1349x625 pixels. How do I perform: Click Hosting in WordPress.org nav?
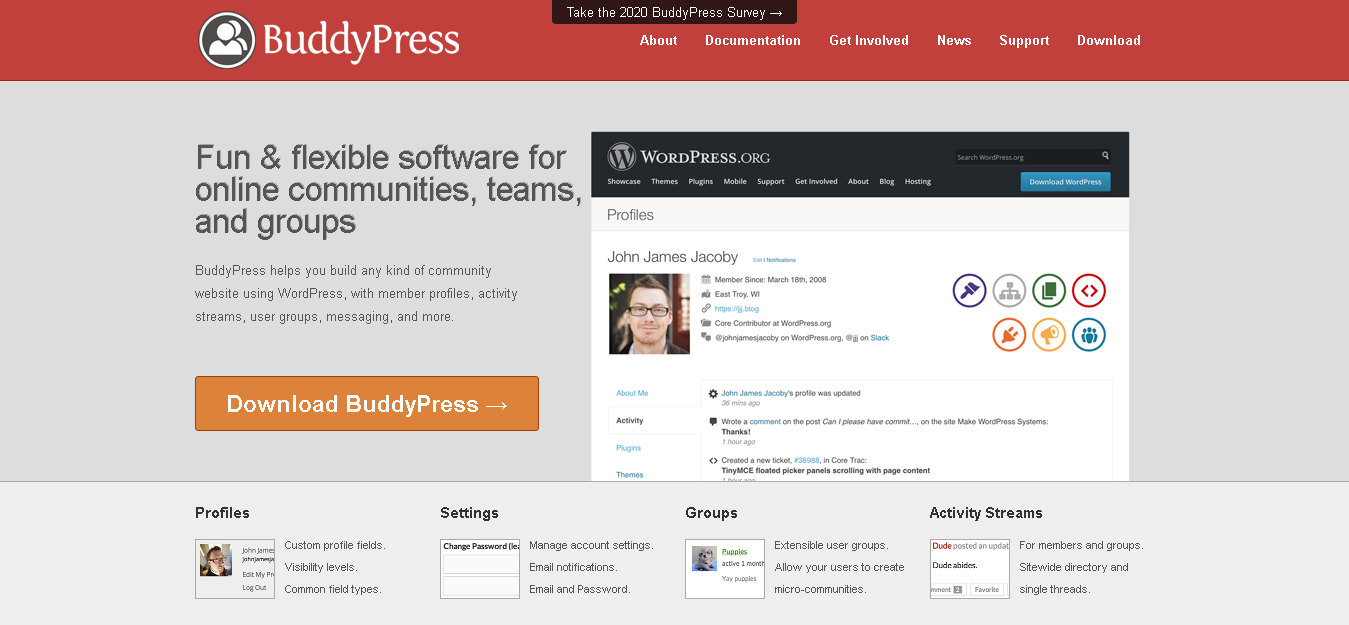click(918, 182)
